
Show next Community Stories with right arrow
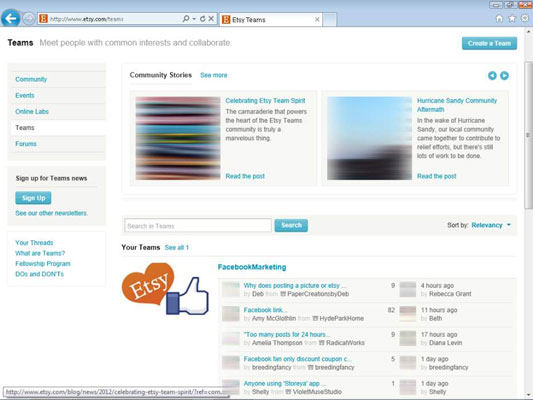click(504, 75)
